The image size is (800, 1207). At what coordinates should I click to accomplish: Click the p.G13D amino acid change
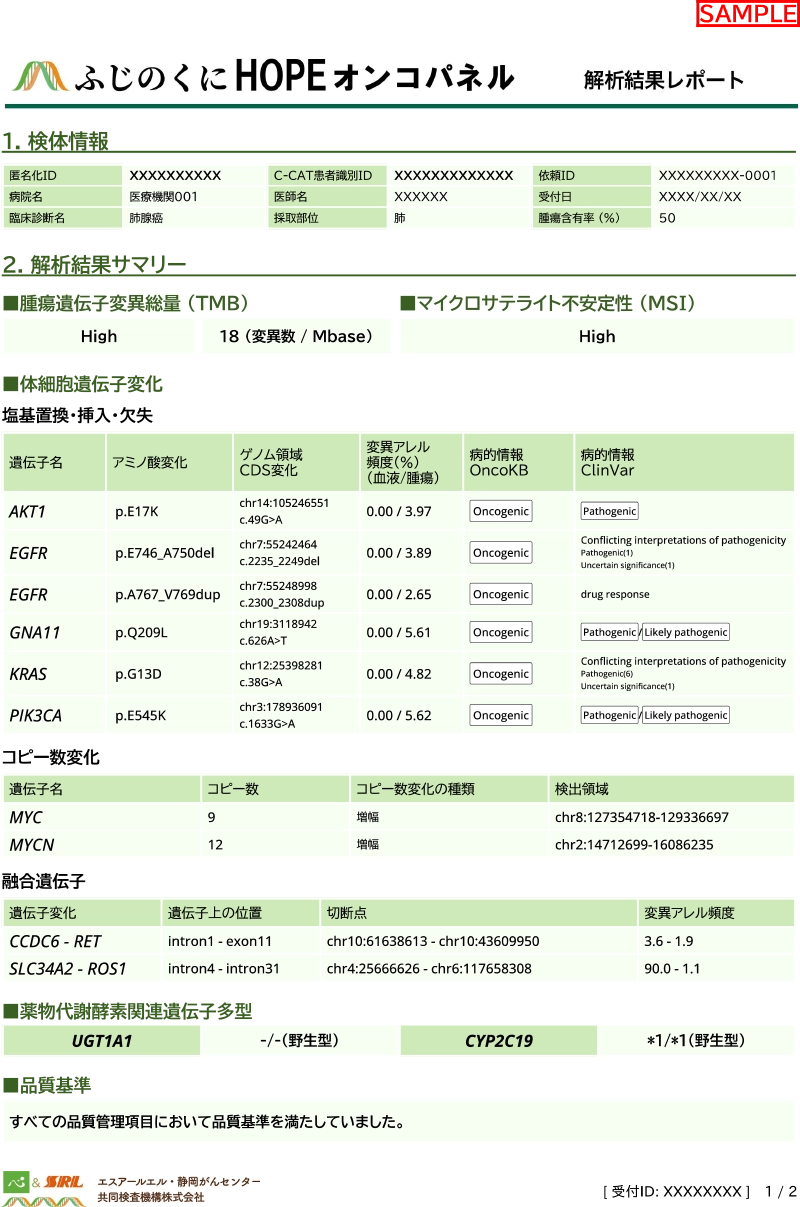138,674
